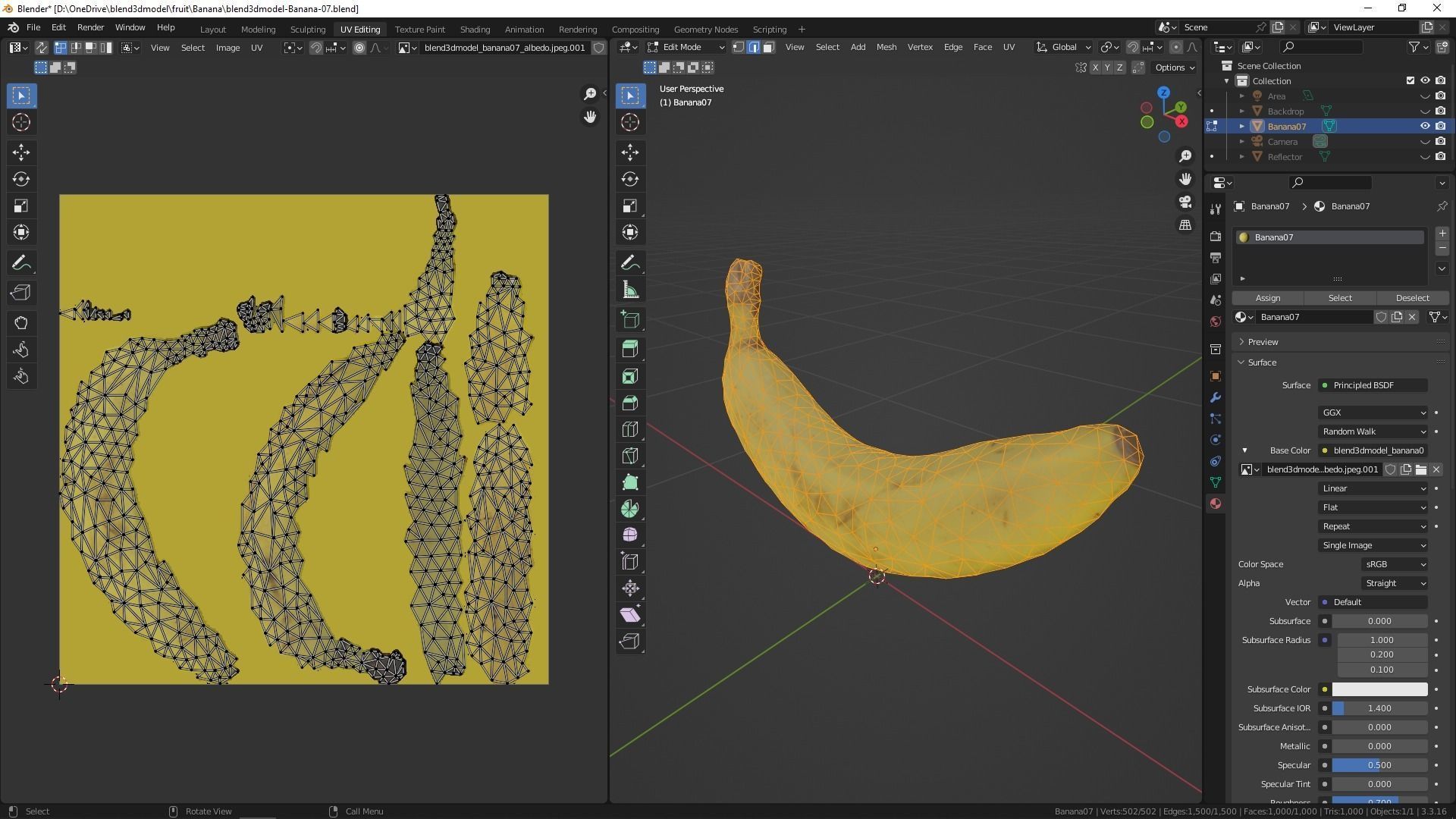This screenshot has height=819, width=1456.
Task: Select the Bevel tool
Action: point(630,403)
